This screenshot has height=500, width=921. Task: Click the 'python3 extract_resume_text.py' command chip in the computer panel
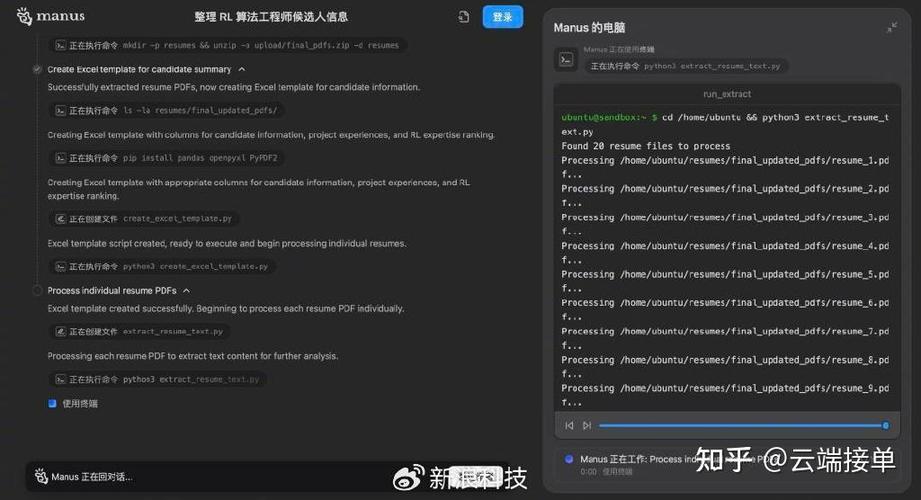pos(685,66)
